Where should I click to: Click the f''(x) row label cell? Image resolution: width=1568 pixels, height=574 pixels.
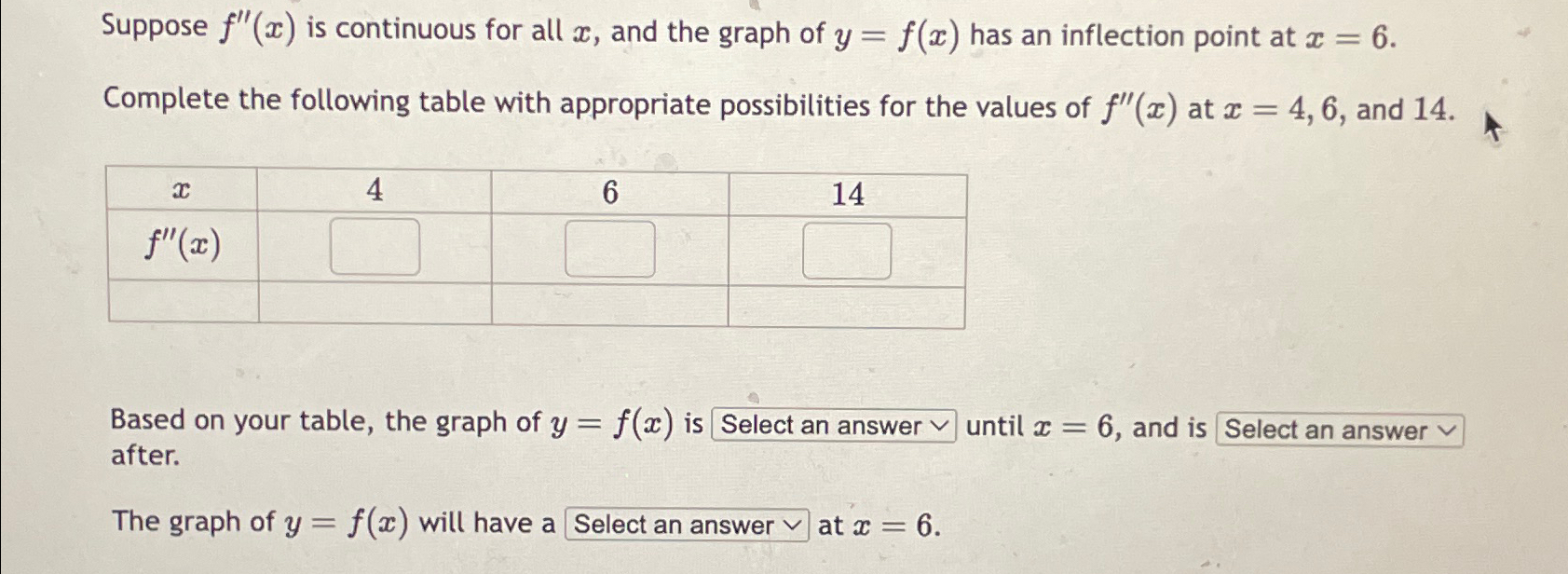183,248
